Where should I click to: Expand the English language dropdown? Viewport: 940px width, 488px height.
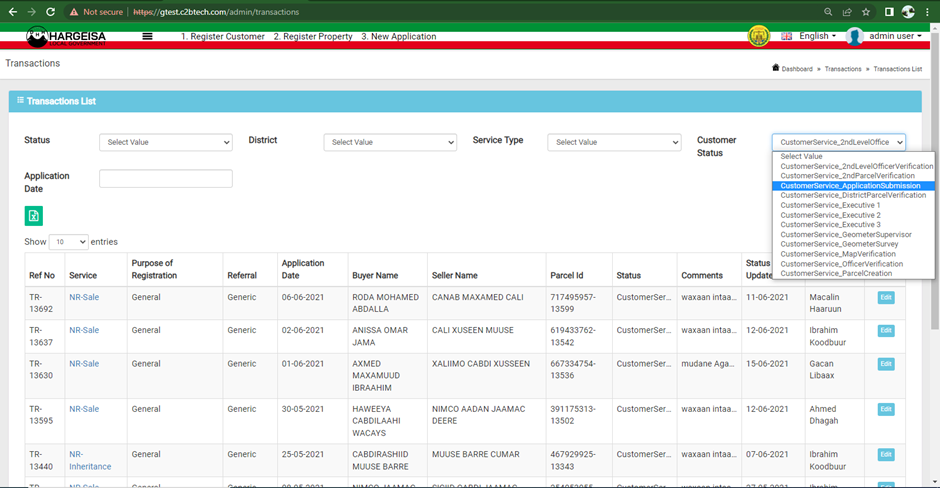click(817, 36)
